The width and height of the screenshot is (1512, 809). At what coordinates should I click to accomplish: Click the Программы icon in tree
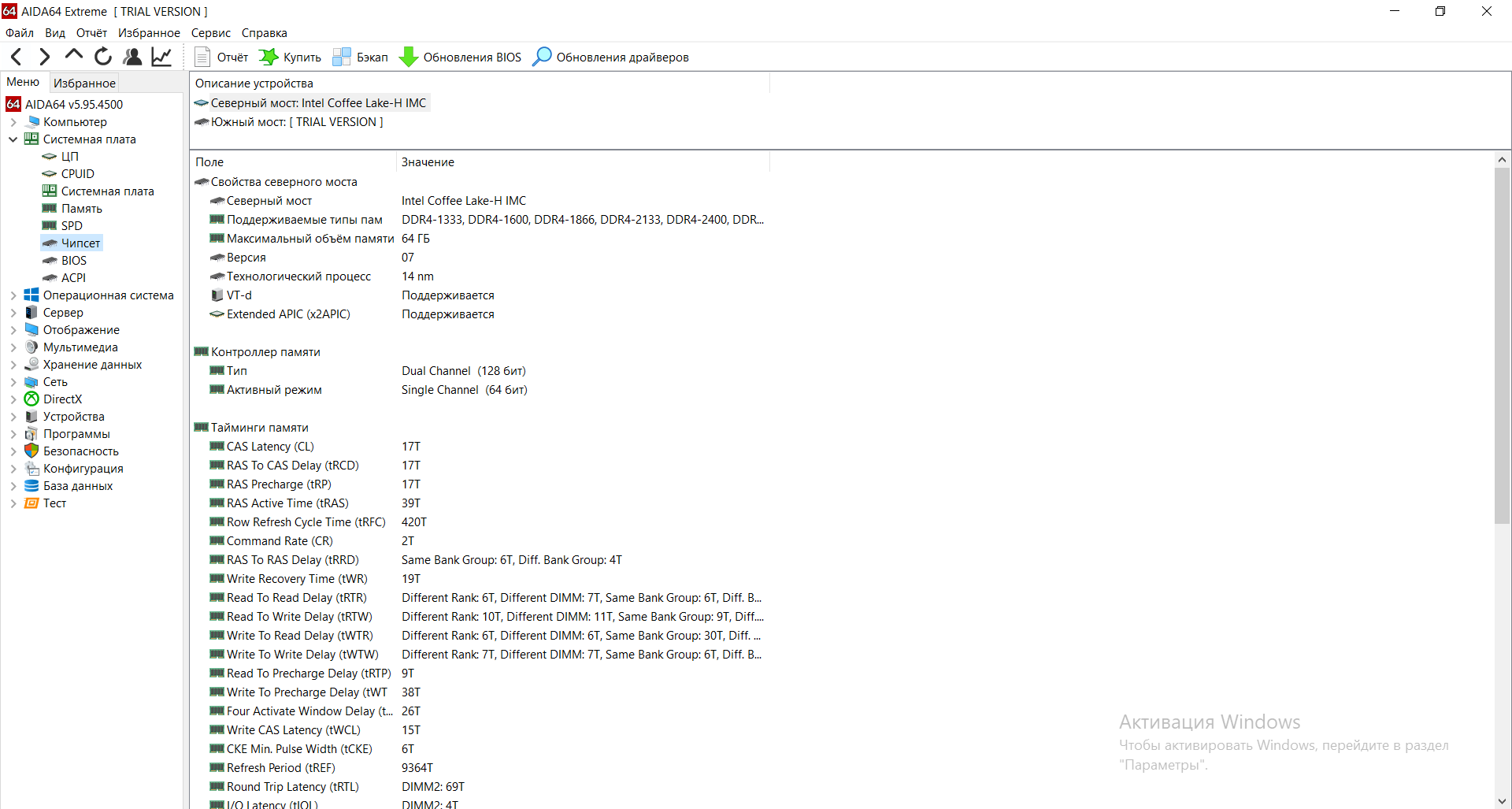[31, 434]
